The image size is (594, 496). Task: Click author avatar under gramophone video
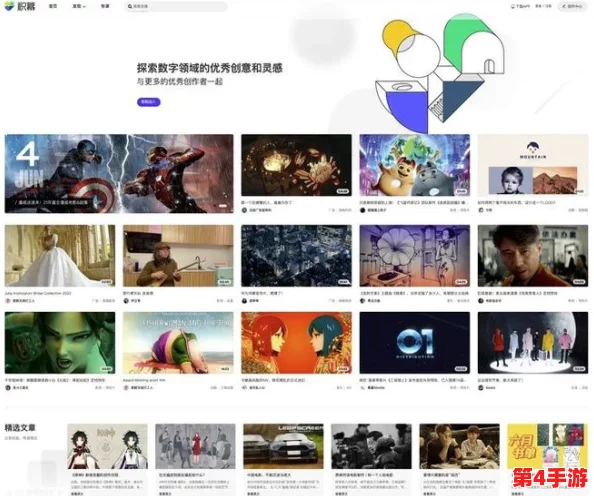(363, 300)
